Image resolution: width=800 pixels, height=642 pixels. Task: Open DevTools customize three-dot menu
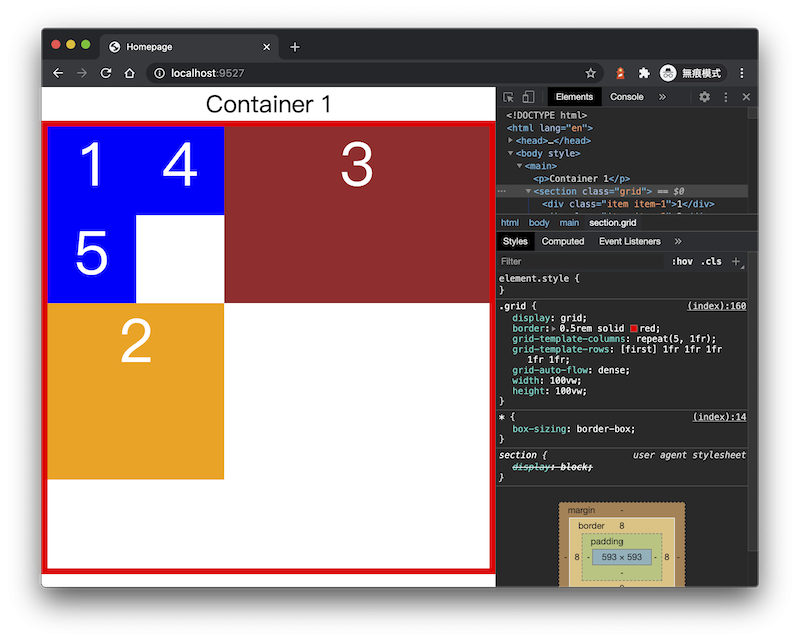pos(726,97)
